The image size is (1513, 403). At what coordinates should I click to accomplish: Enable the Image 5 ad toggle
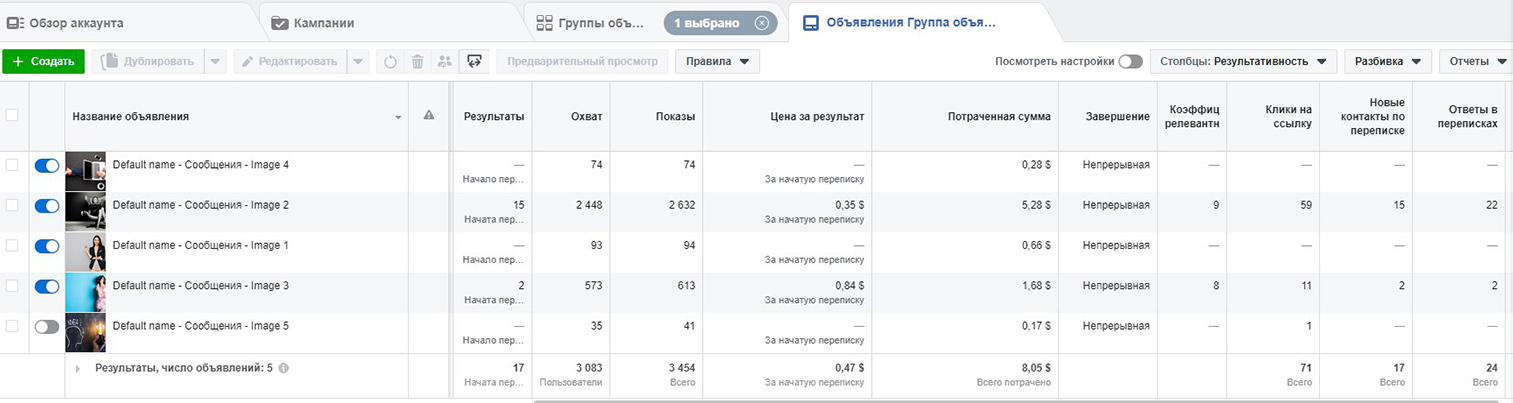[47, 326]
